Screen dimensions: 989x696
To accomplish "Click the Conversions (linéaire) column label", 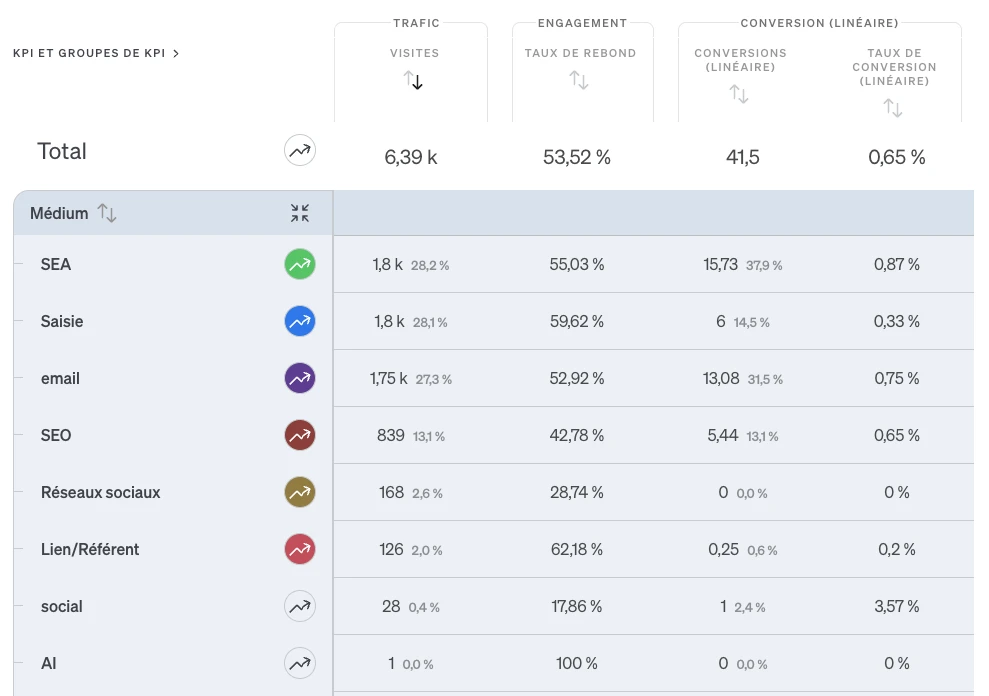I will tap(740, 60).
